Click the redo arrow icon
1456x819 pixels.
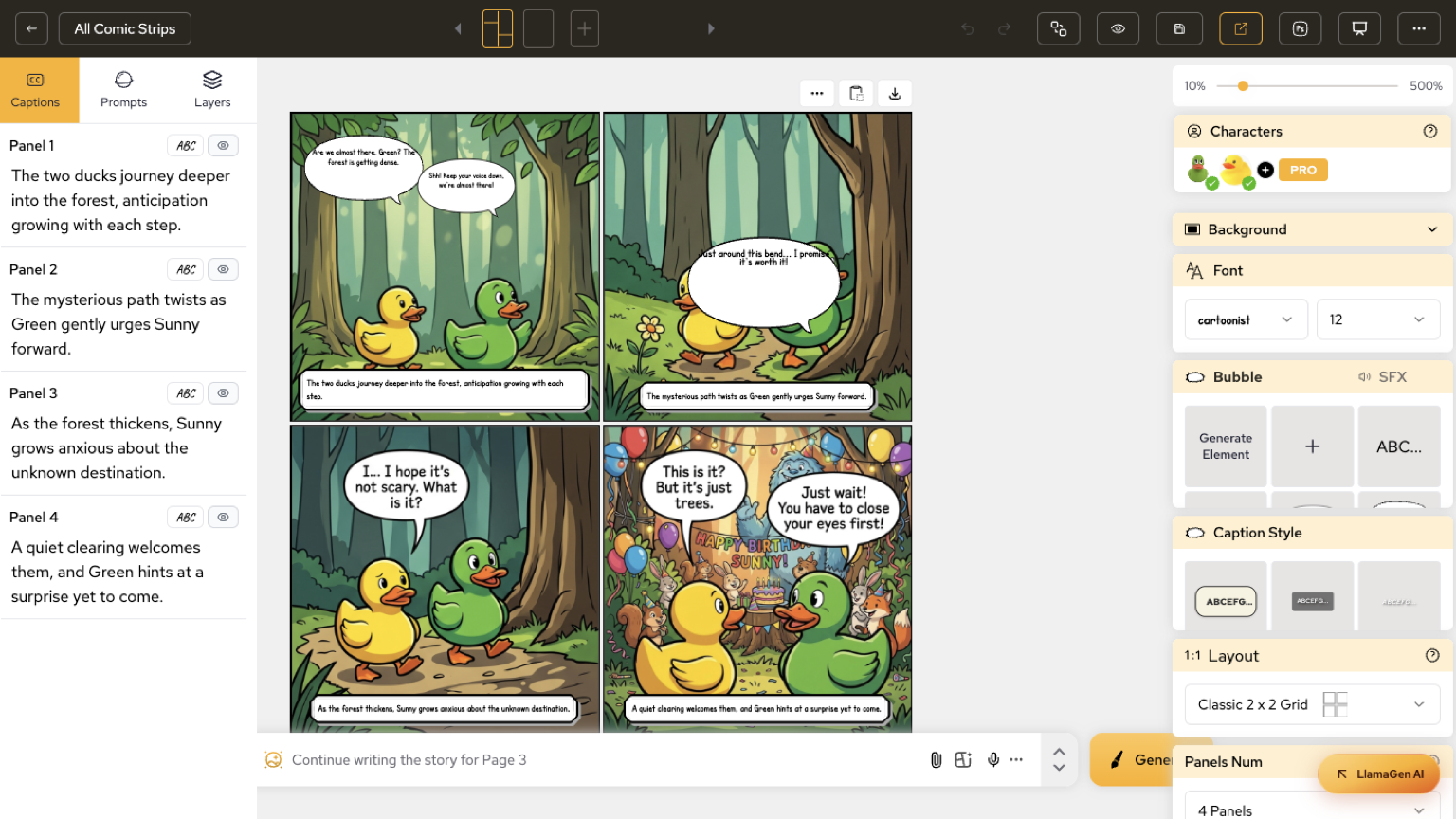coord(1005,28)
